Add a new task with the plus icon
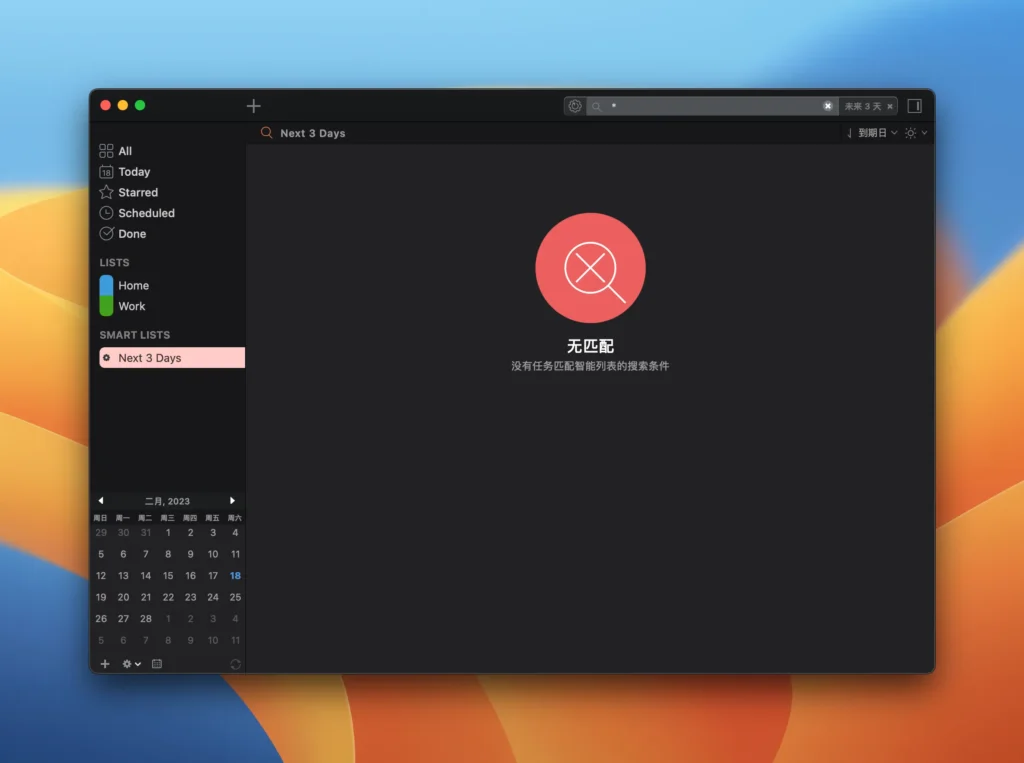The image size is (1024, 763). tap(105, 663)
